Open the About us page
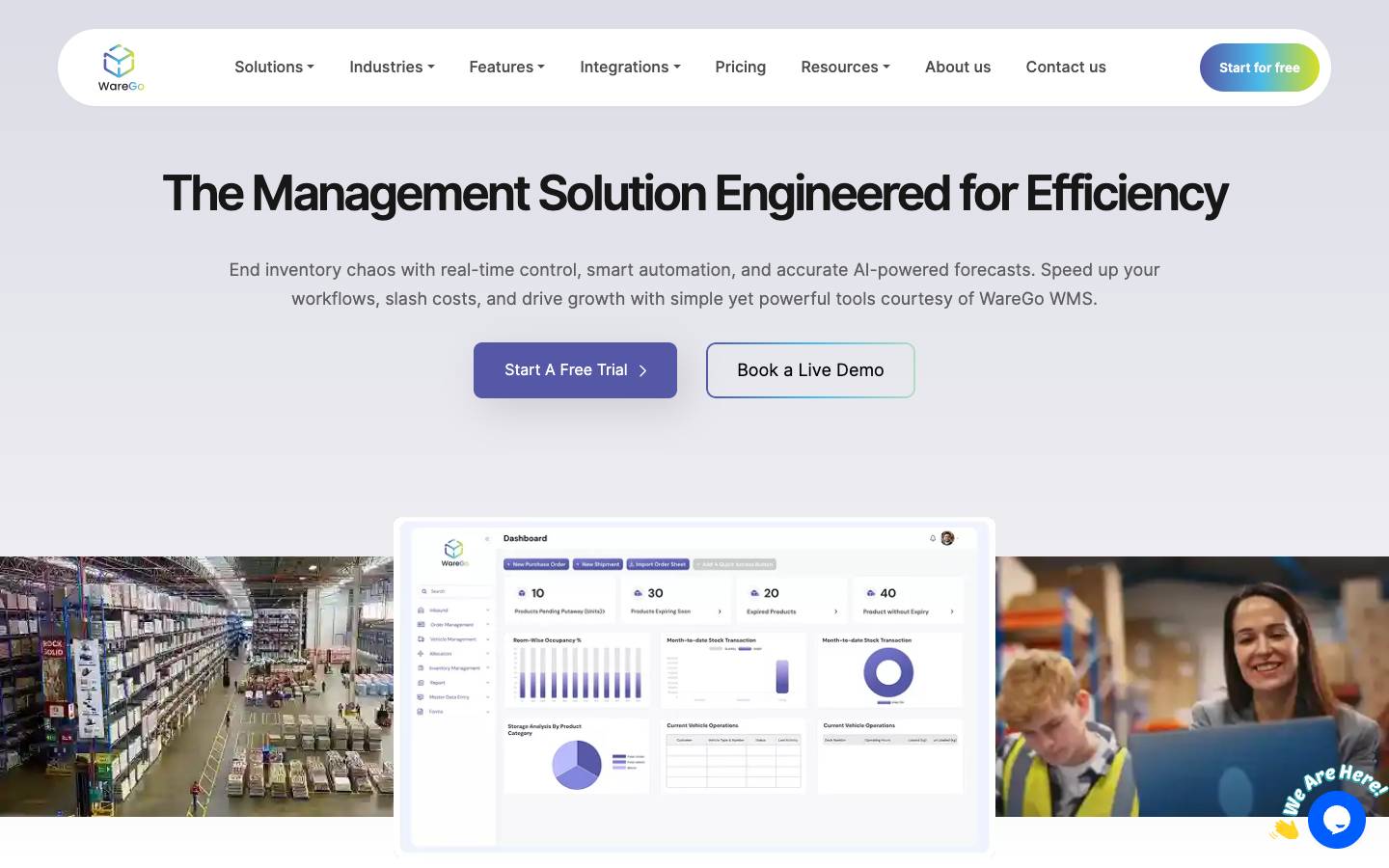The width and height of the screenshot is (1389, 868). click(958, 68)
